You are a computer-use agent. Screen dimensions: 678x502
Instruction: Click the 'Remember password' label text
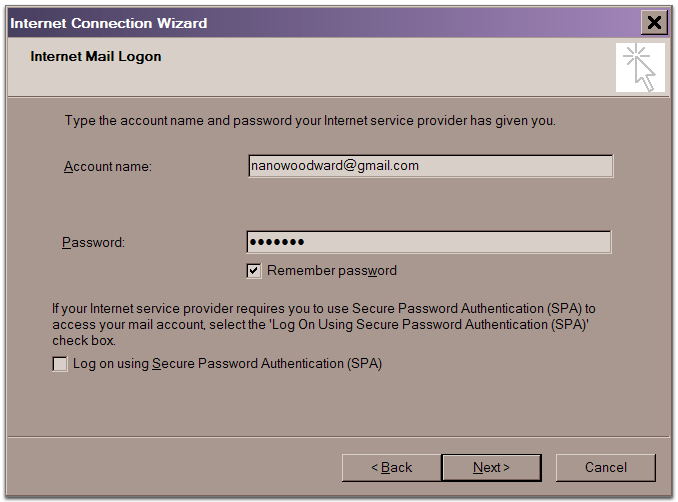pos(331,270)
